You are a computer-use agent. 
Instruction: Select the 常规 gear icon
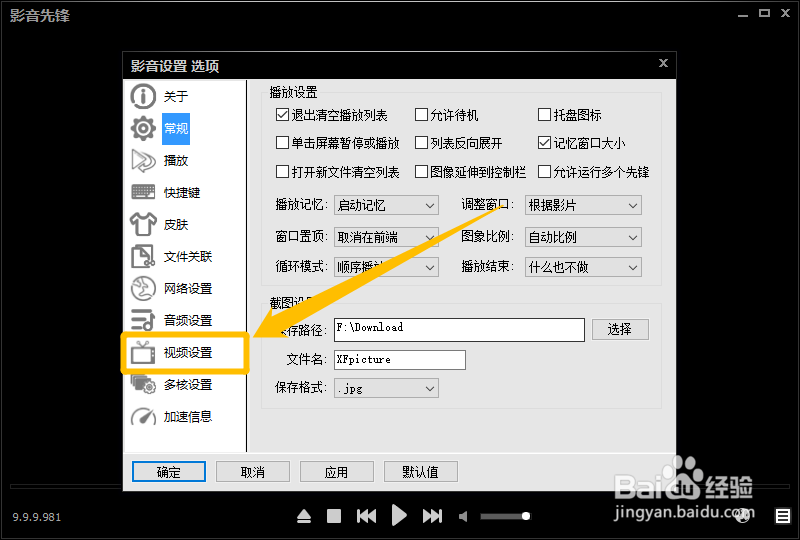tap(143, 129)
